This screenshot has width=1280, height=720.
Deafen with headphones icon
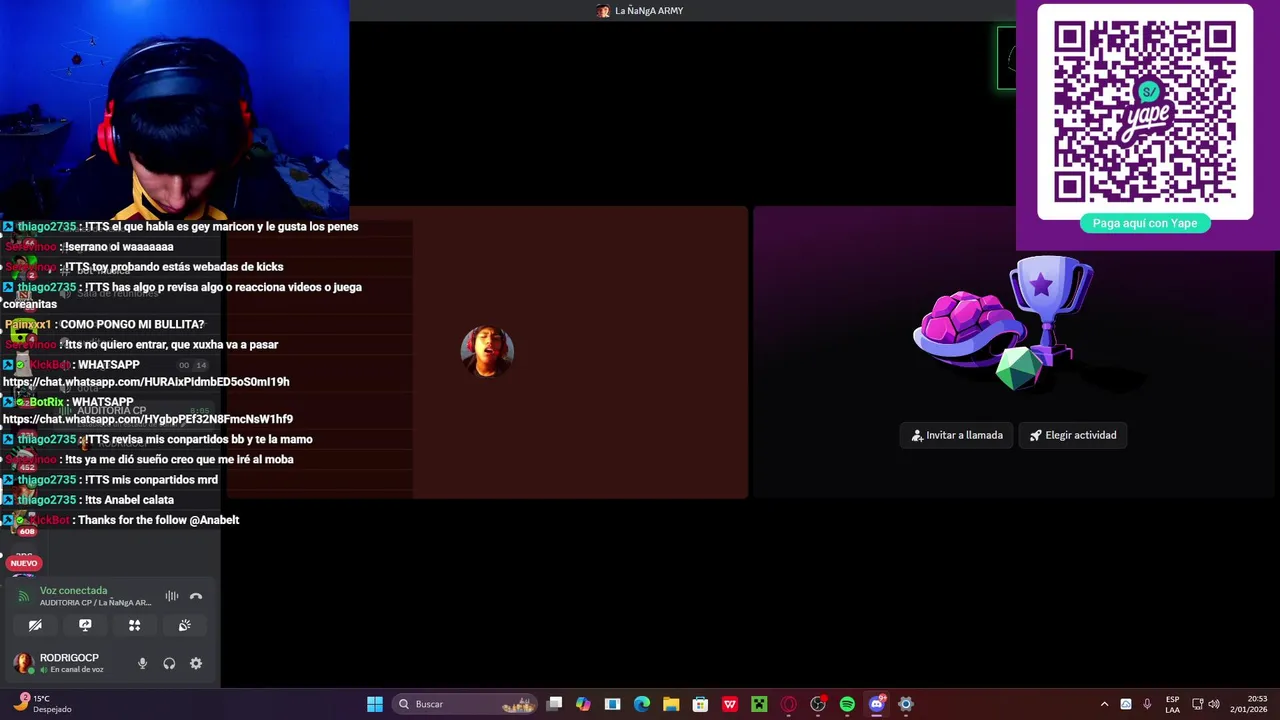169,663
